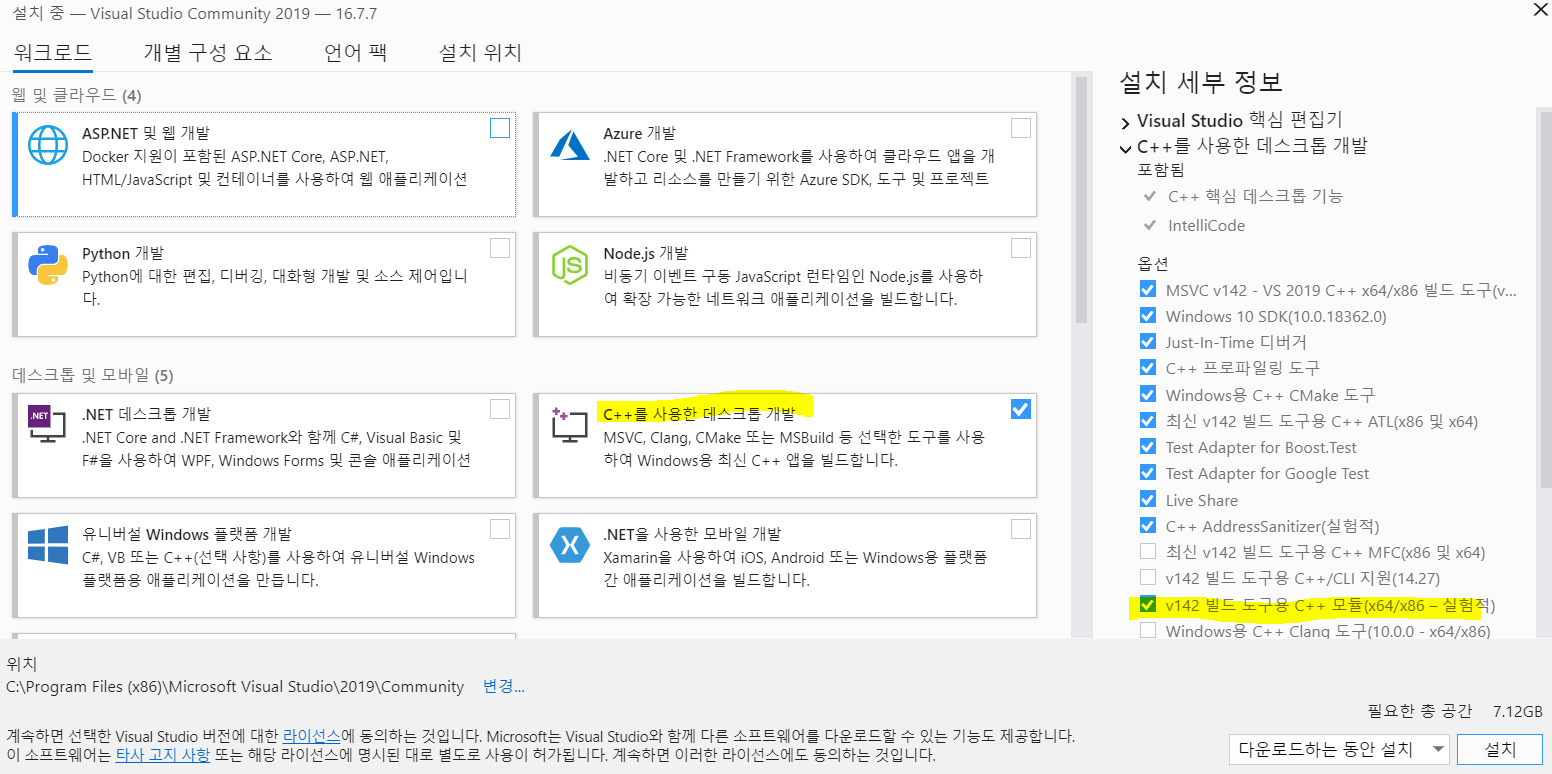
Task: Uncheck the Windows용 C++ CMake 도구 option
Action: click(x=1148, y=395)
